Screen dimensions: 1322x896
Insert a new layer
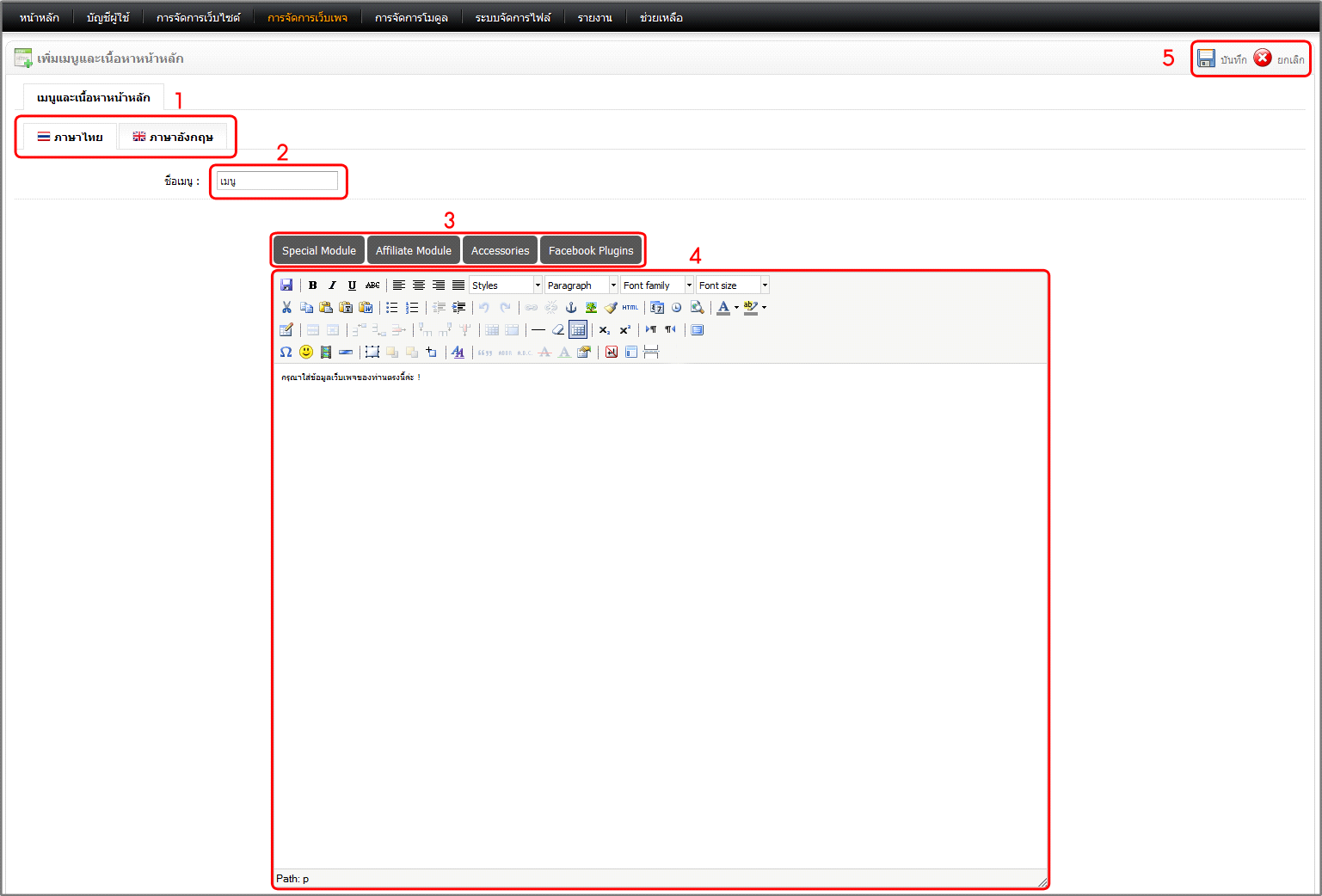[372, 352]
